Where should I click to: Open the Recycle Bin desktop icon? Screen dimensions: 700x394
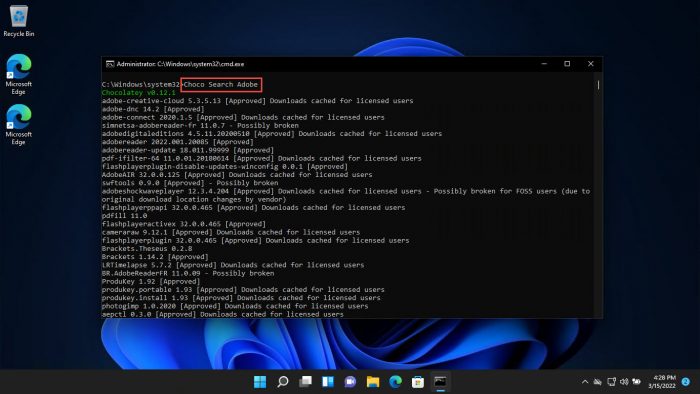click(19, 21)
